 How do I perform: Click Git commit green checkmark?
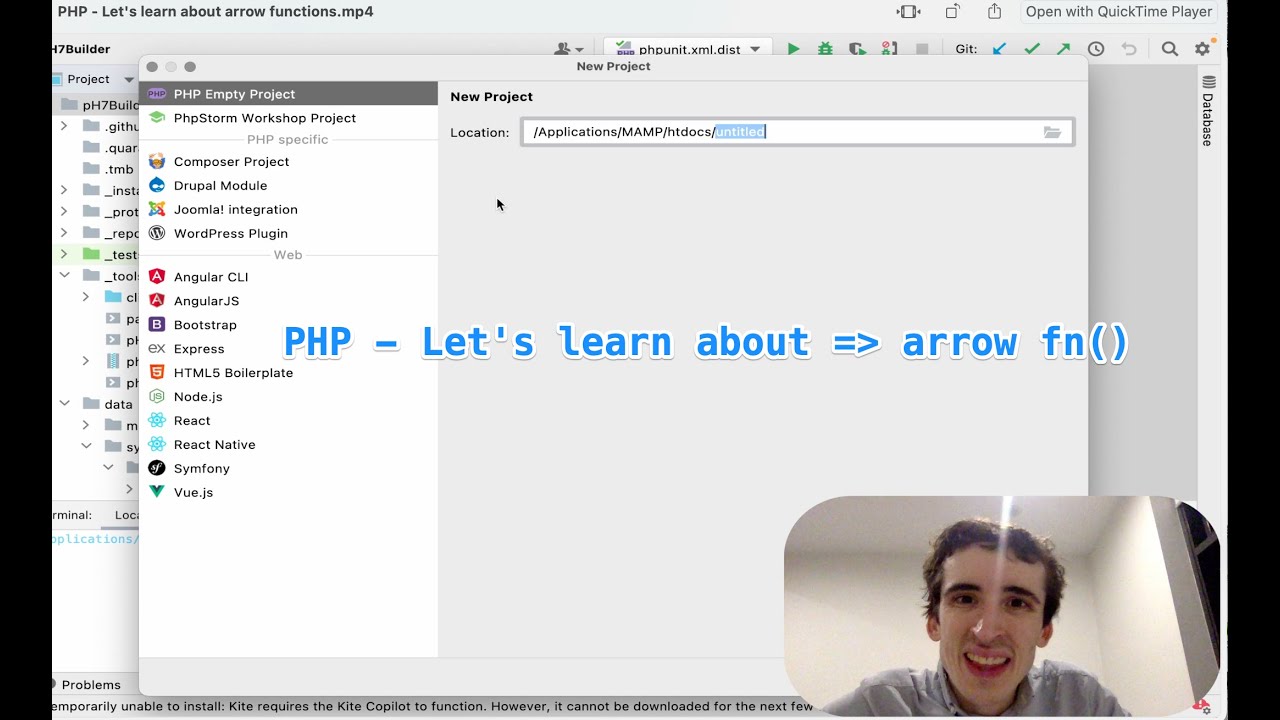tap(1032, 49)
